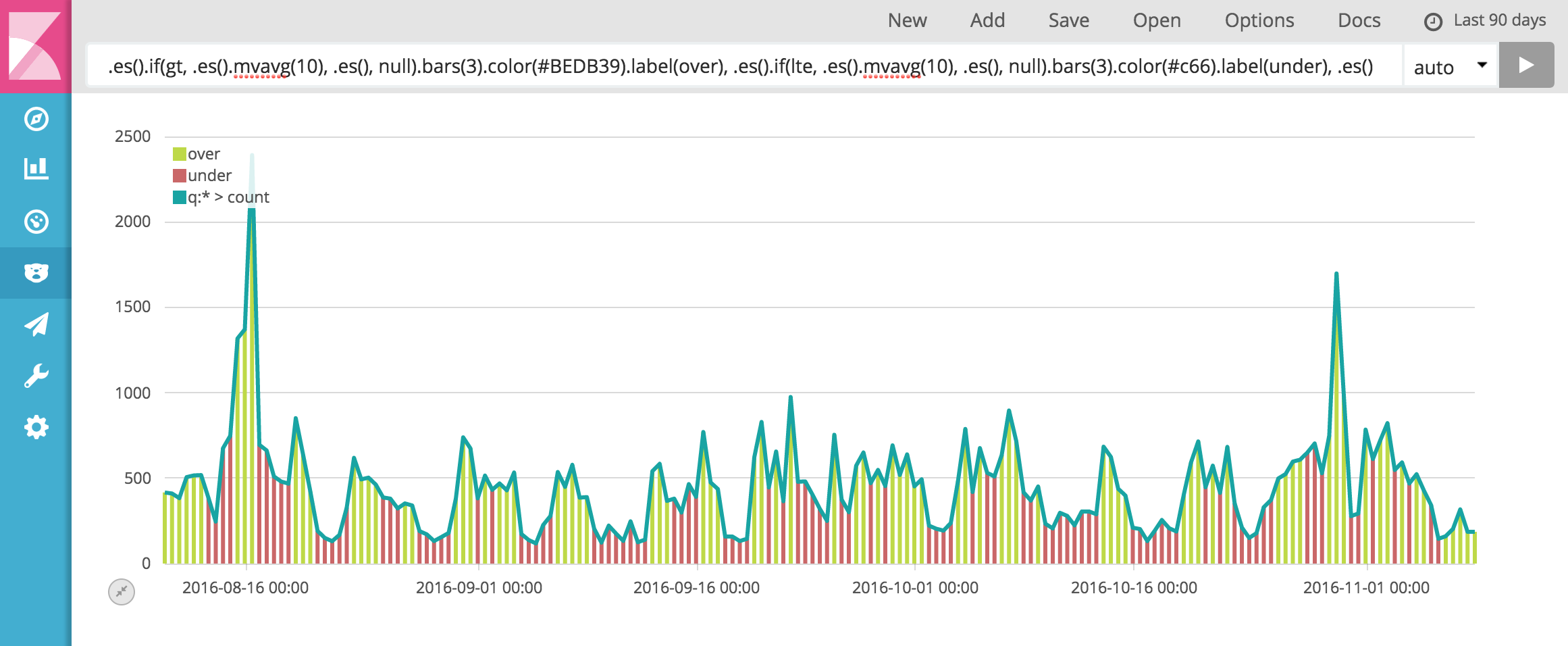Screen dimensions: 1568x646
Task: Click New in the top menu
Action: 907,20
